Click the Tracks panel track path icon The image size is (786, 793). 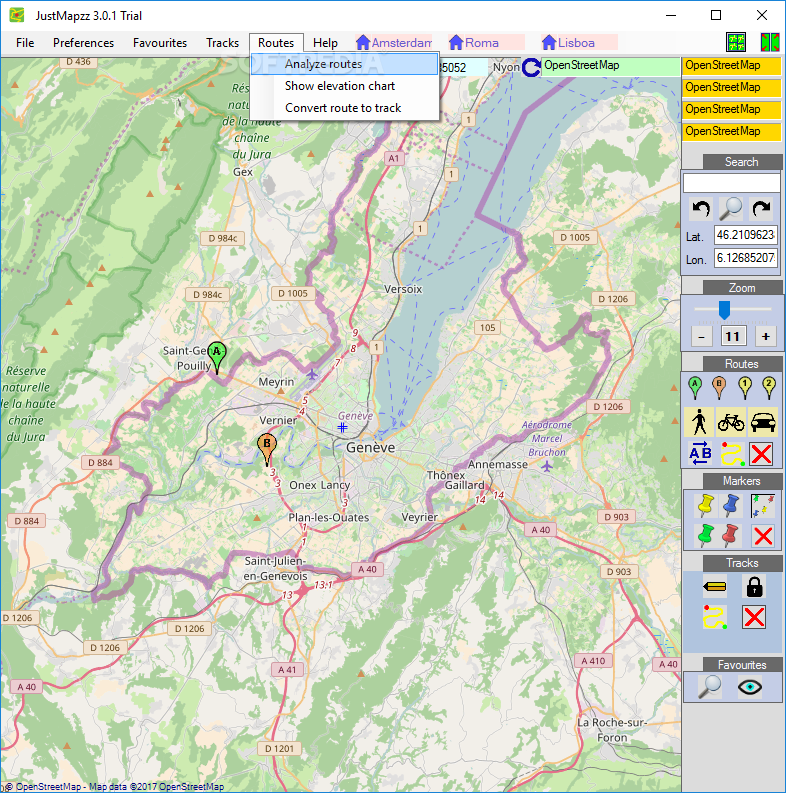tap(715, 617)
